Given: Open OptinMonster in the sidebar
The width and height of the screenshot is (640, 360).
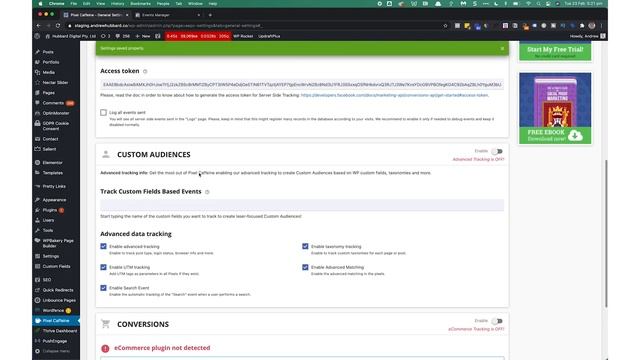Looking at the screenshot, I should pos(56,113).
